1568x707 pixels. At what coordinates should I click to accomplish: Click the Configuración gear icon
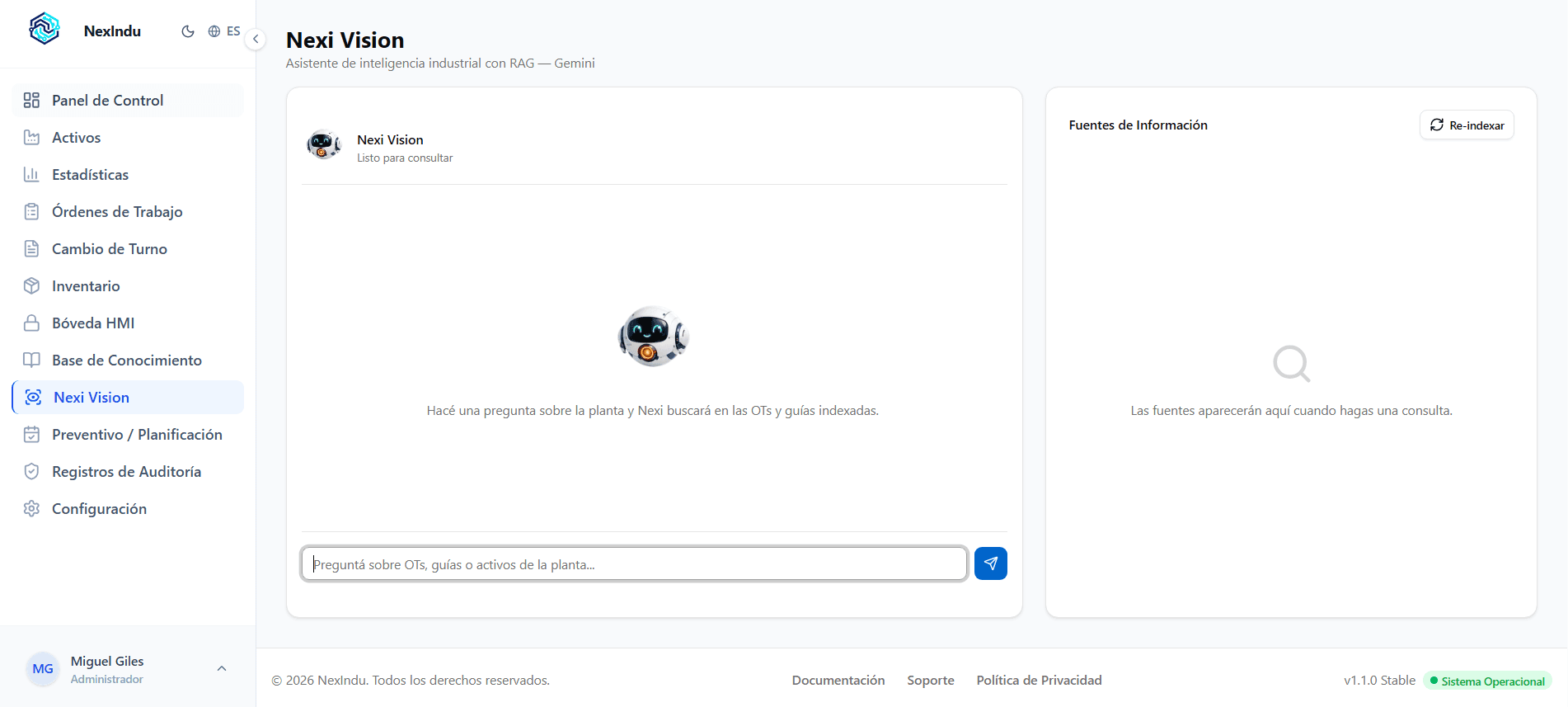(31, 508)
